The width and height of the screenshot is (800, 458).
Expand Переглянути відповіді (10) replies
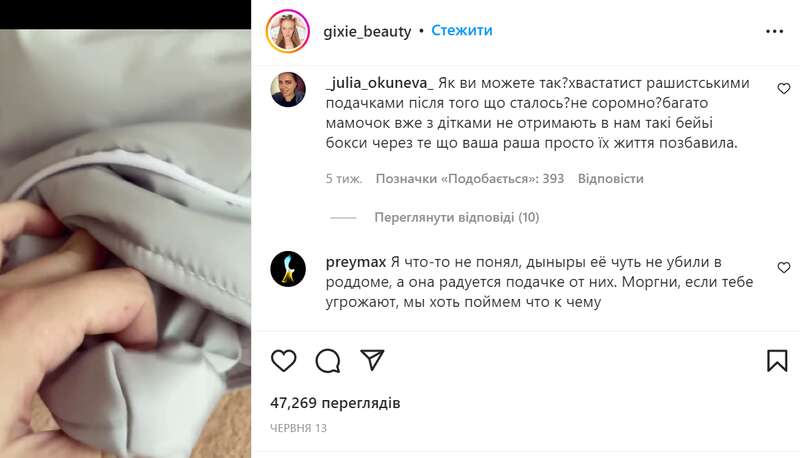pos(457,217)
